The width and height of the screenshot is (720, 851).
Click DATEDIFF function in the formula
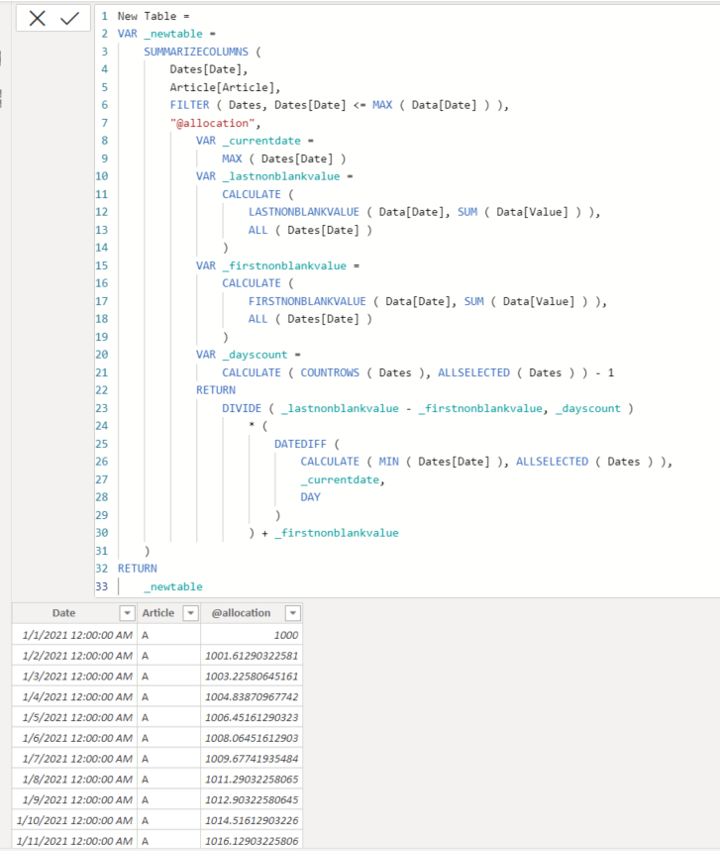pyautogui.click(x=300, y=444)
